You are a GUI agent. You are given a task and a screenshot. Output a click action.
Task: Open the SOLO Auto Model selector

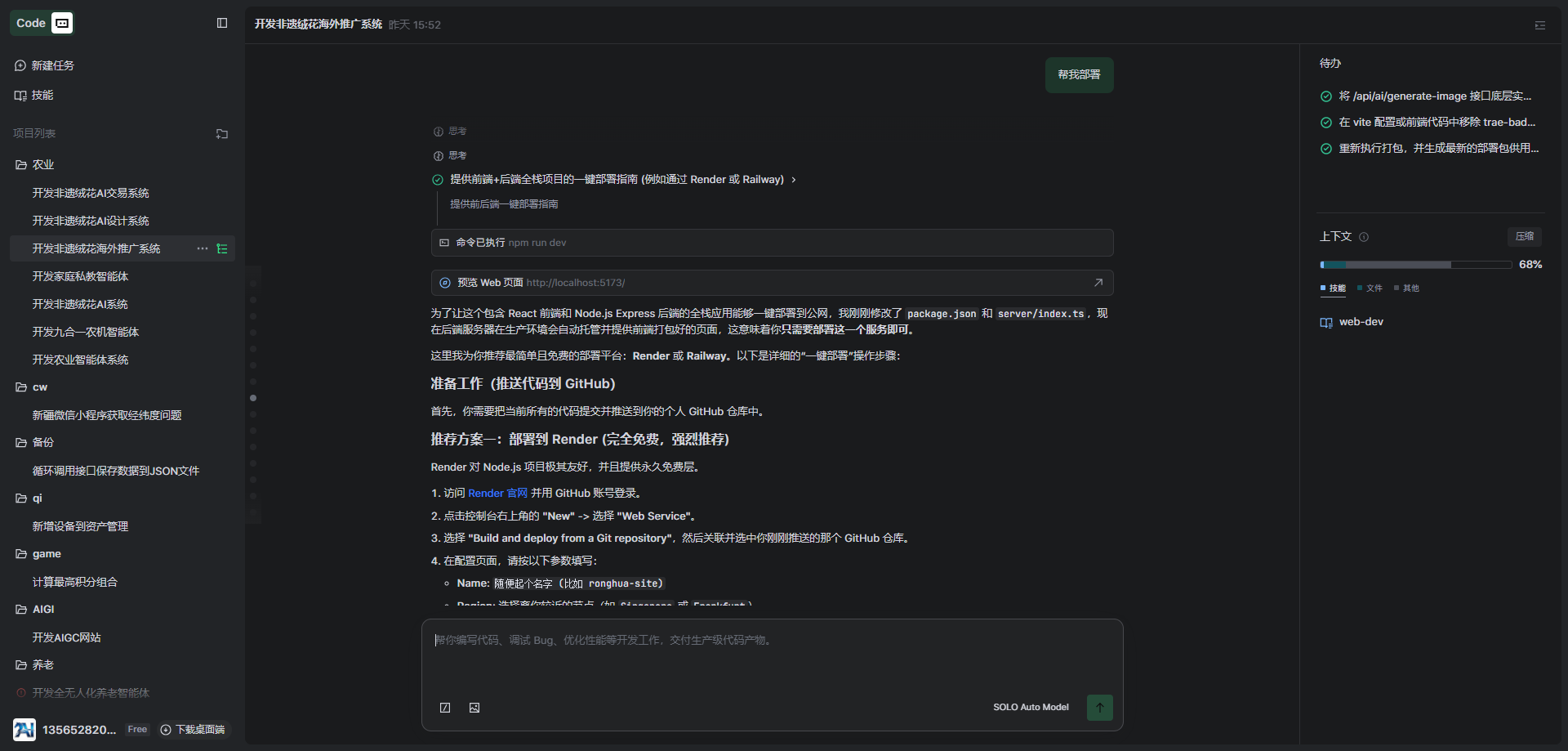[x=1031, y=708]
